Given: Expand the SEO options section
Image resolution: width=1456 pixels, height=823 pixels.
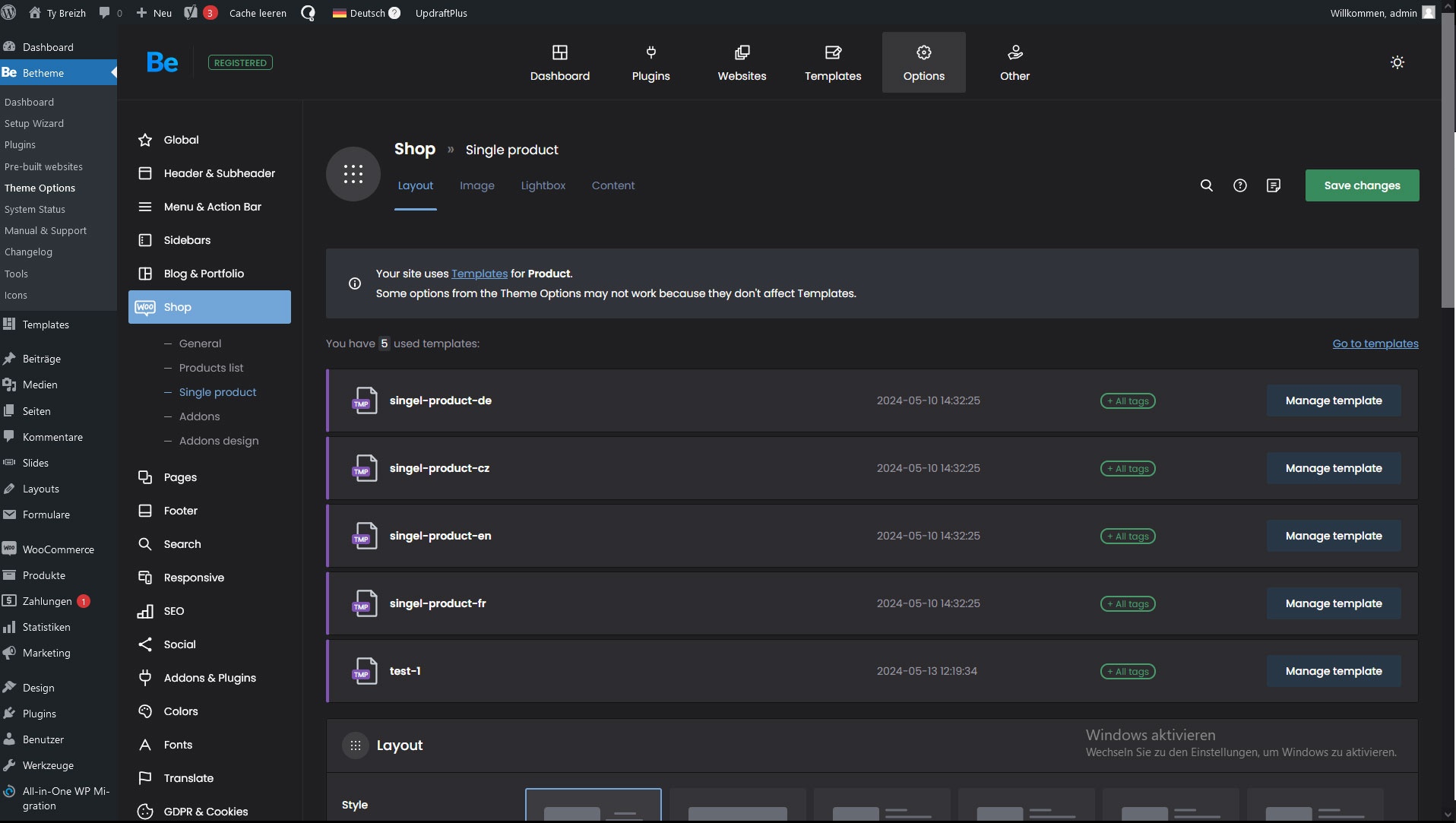Looking at the screenshot, I should tap(210, 611).
